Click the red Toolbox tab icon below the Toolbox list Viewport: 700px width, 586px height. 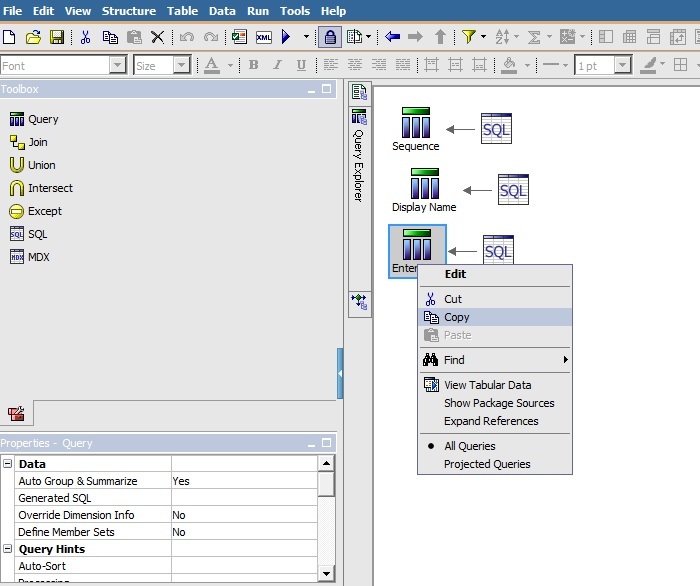pos(17,413)
